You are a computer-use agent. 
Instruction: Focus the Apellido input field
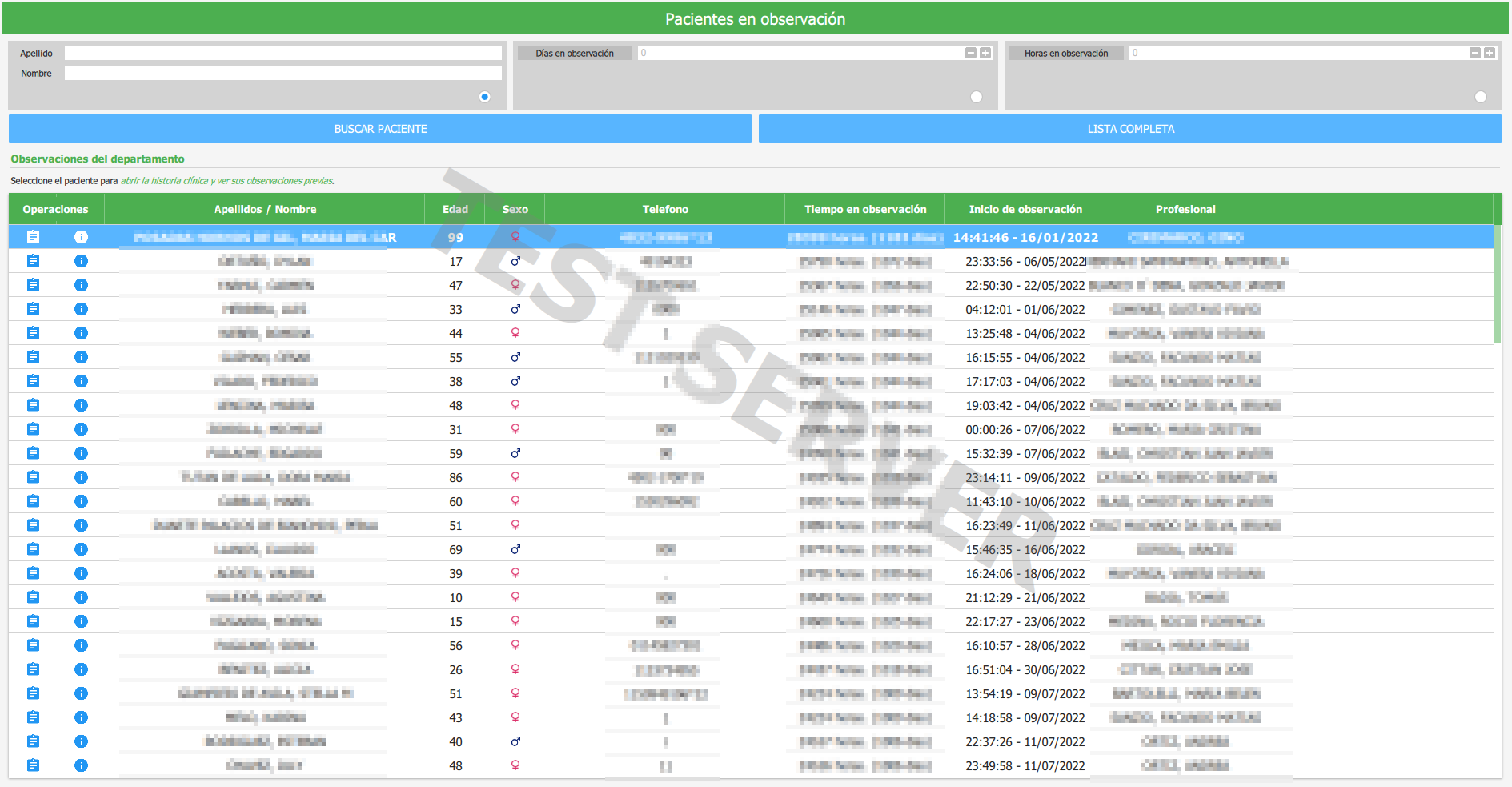(283, 53)
